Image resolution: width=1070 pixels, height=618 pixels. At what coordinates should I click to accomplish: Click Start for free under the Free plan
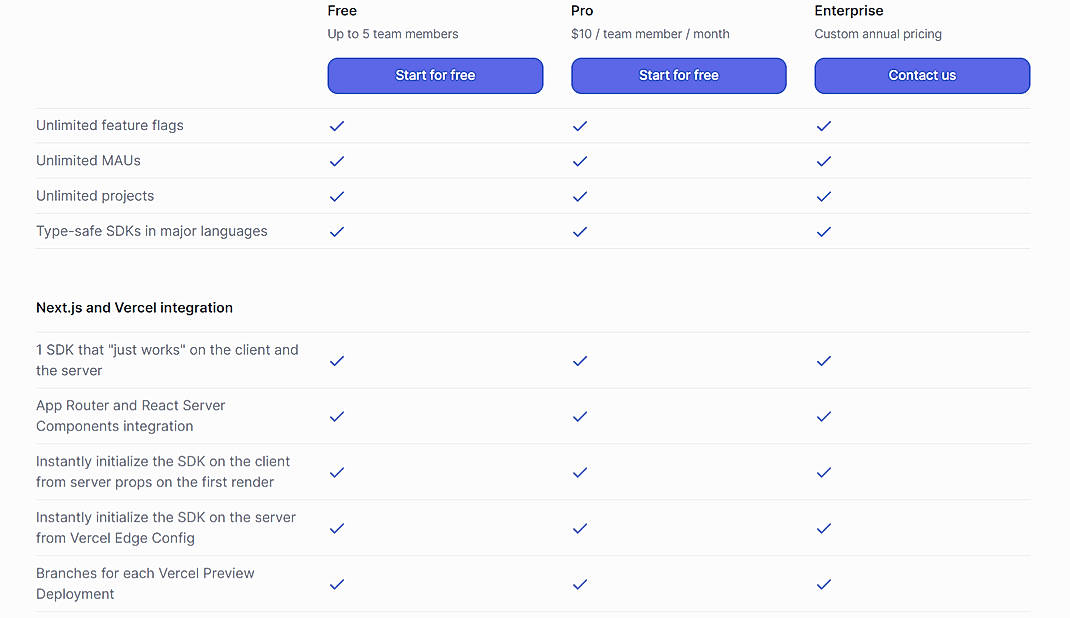pos(435,75)
